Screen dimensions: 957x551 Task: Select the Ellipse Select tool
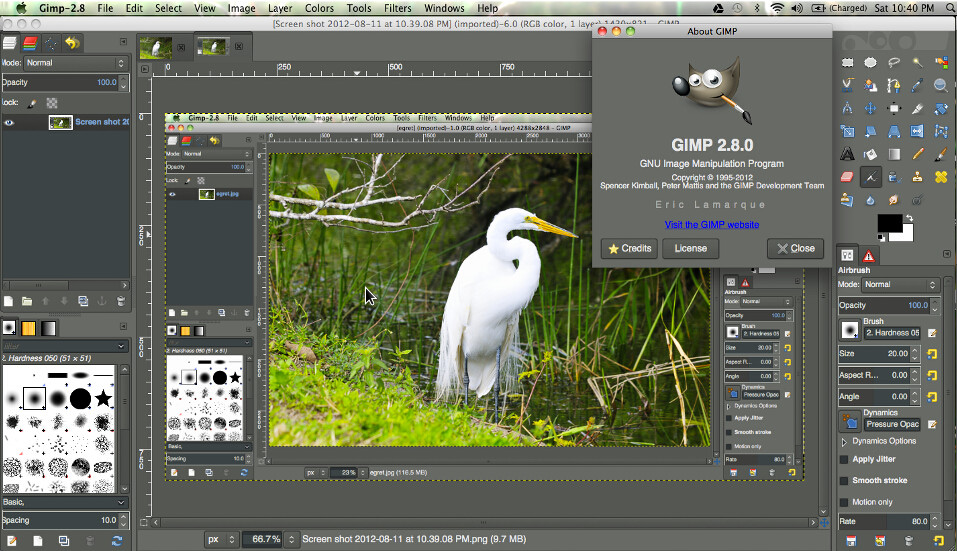[x=870, y=63]
